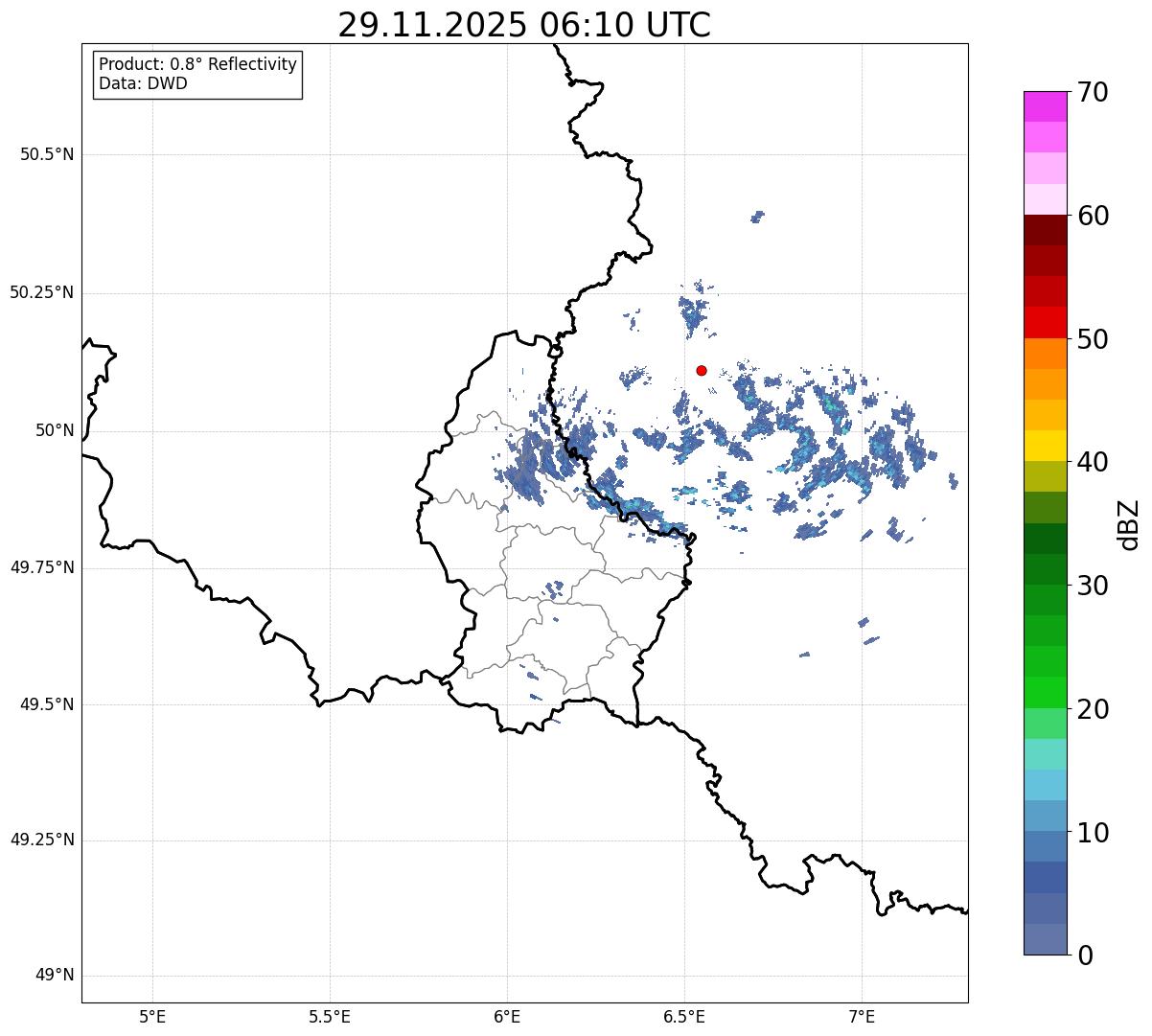The image size is (1152, 1036).
Task: Click the '49.5°N' latitude label
Action: (x=47, y=704)
